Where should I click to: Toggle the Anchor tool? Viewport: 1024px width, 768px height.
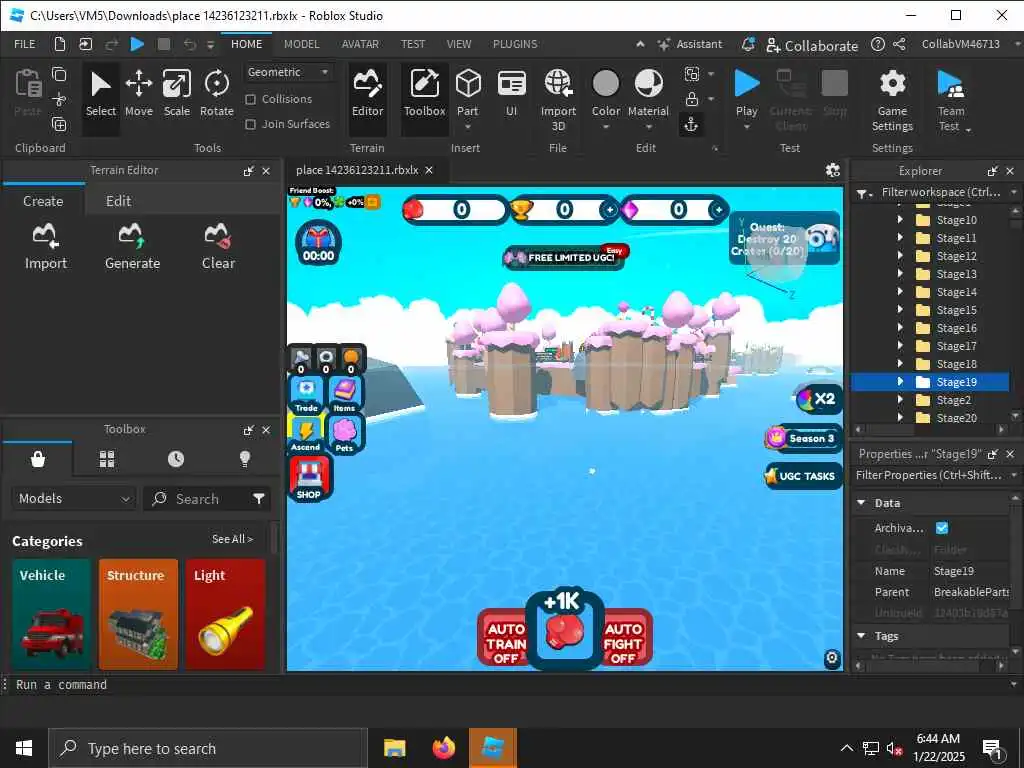coord(691,124)
